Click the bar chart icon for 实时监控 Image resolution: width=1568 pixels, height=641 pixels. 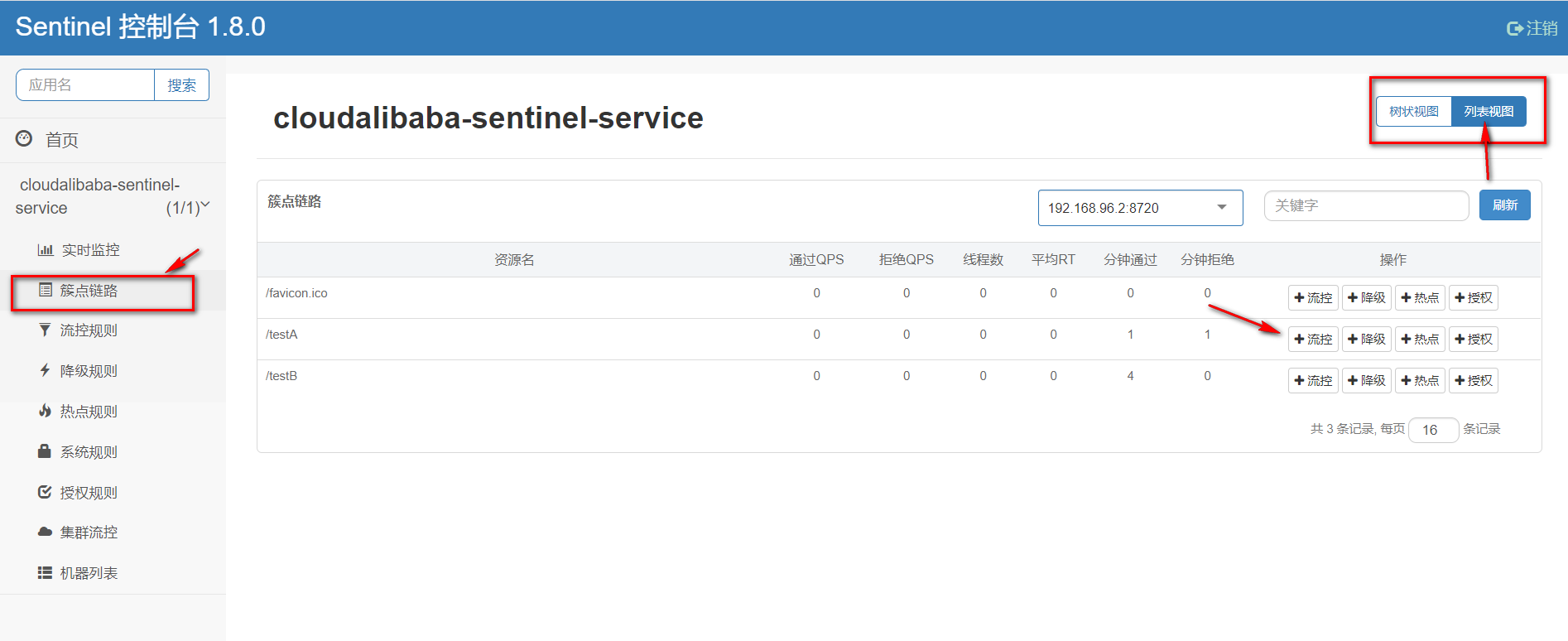pyautogui.click(x=46, y=250)
